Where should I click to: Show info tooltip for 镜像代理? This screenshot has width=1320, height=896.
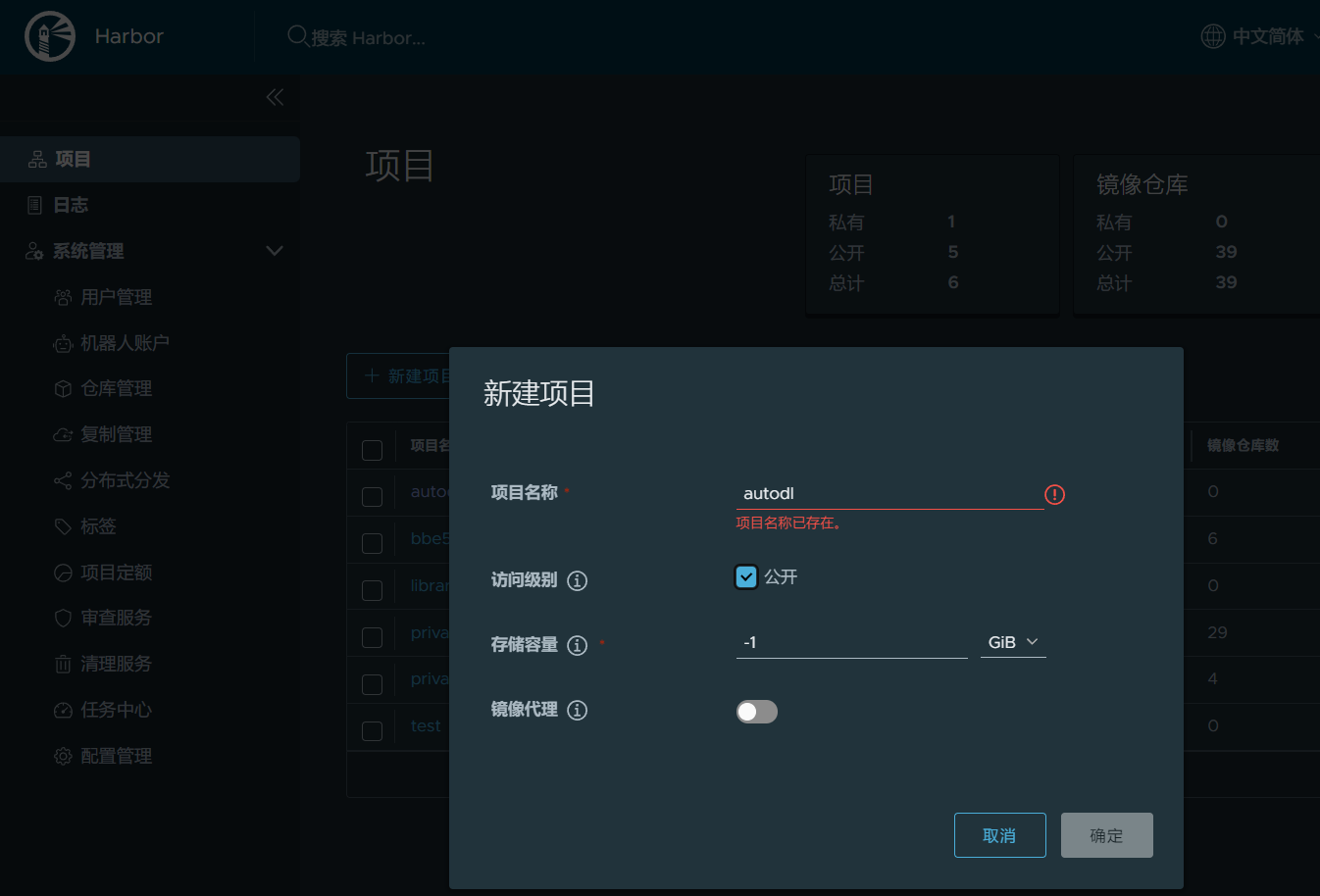577,710
